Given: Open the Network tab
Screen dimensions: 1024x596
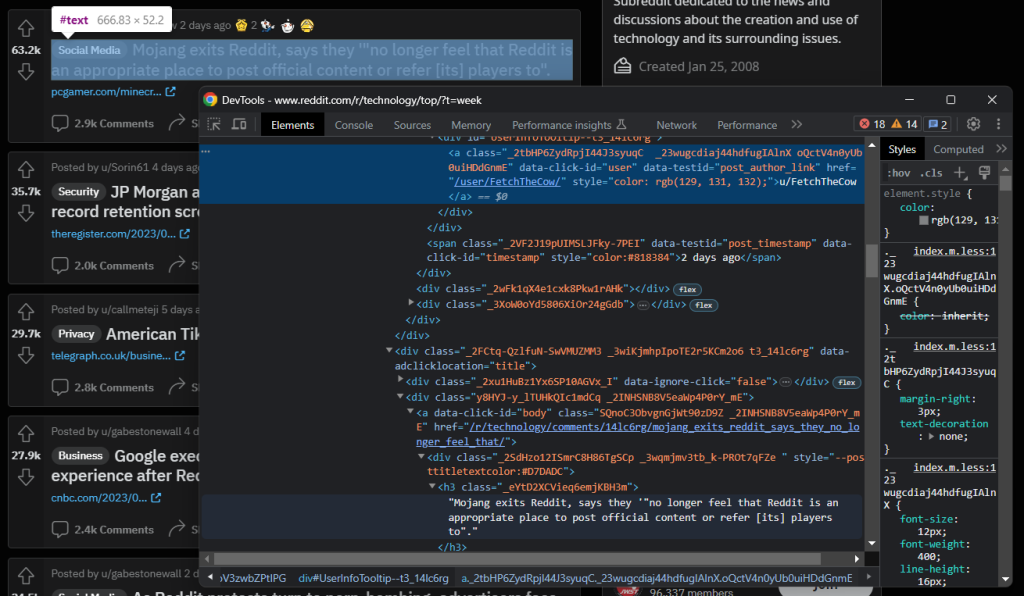Looking at the screenshot, I should click(676, 125).
